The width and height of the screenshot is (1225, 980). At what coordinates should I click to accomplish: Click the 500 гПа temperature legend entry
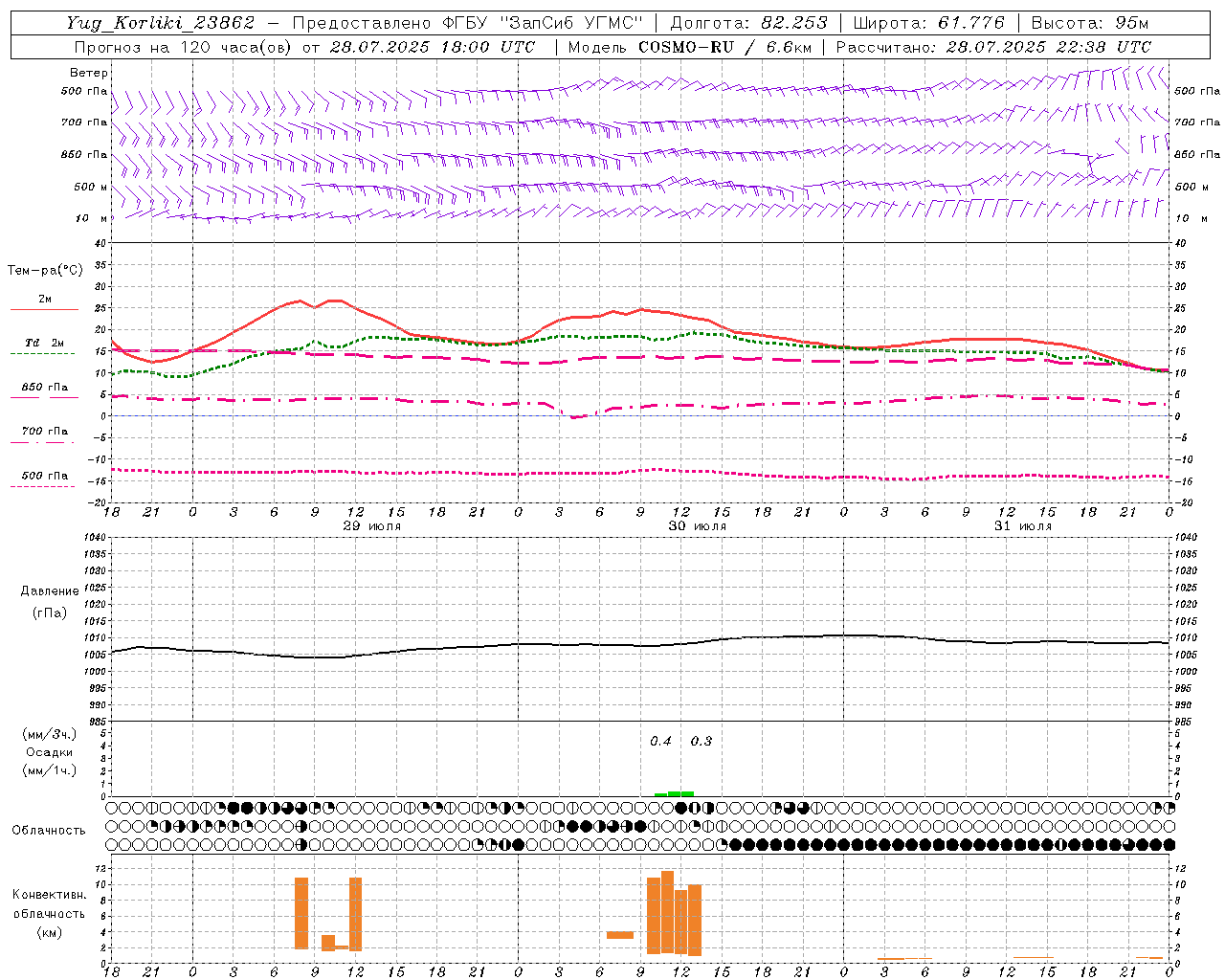click(x=45, y=476)
